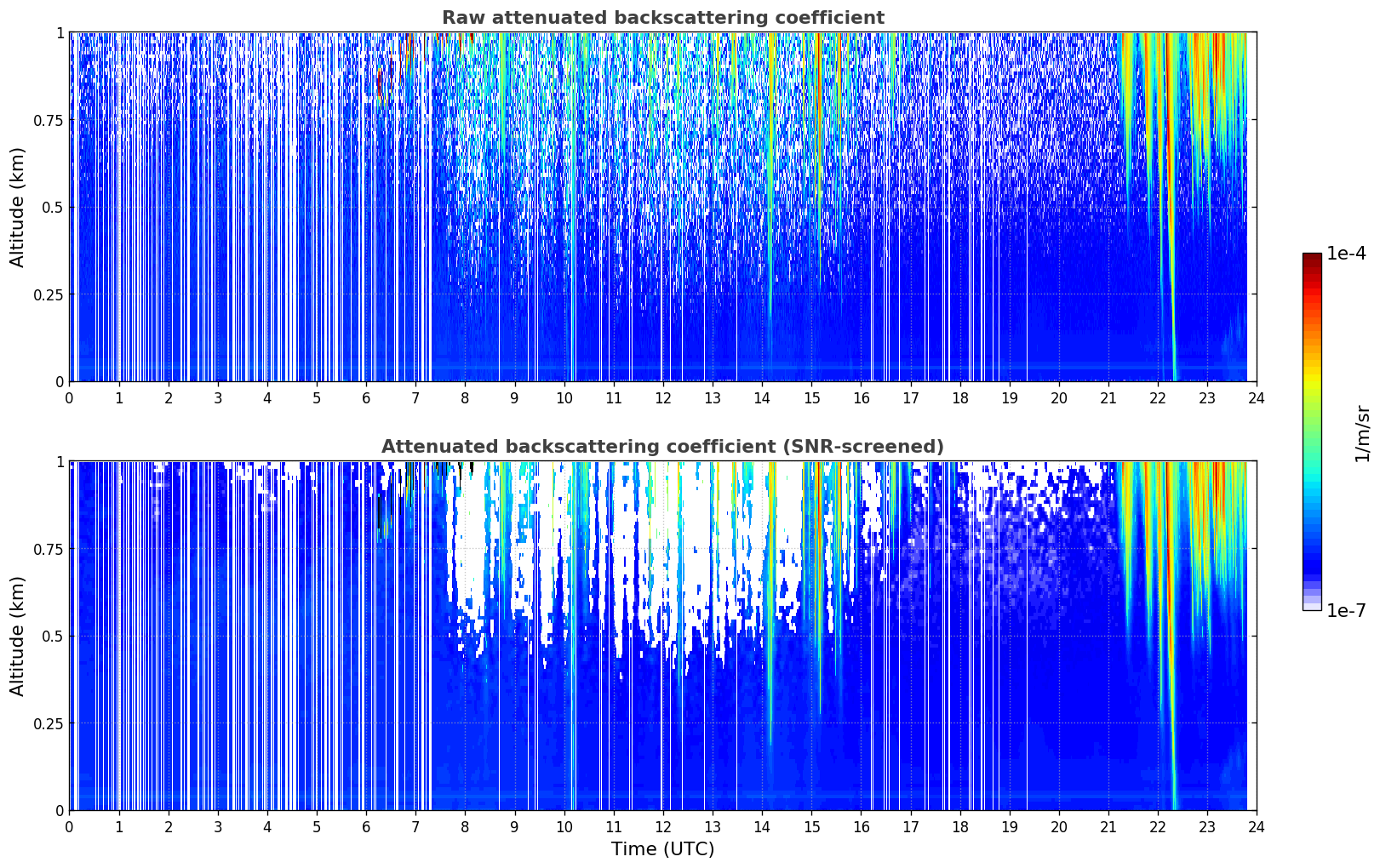Click the '1e-7' colorbar minimum label
The height and width of the screenshot is (868, 1380).
click(x=1346, y=611)
